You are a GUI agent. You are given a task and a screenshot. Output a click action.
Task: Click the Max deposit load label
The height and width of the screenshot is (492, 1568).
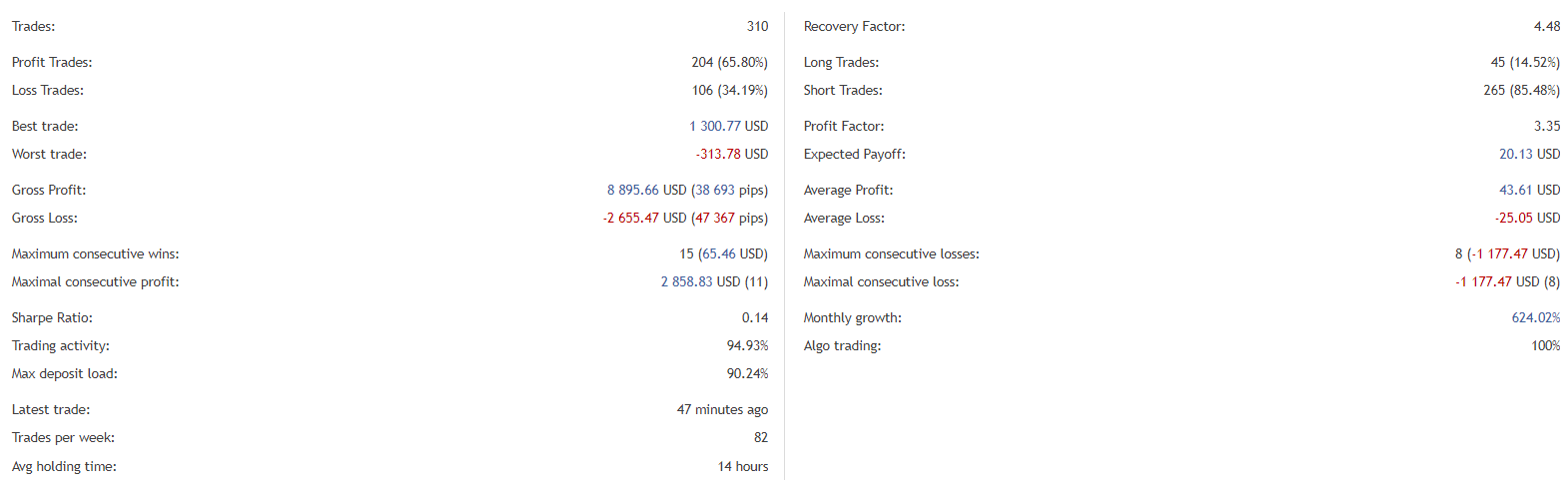64,374
